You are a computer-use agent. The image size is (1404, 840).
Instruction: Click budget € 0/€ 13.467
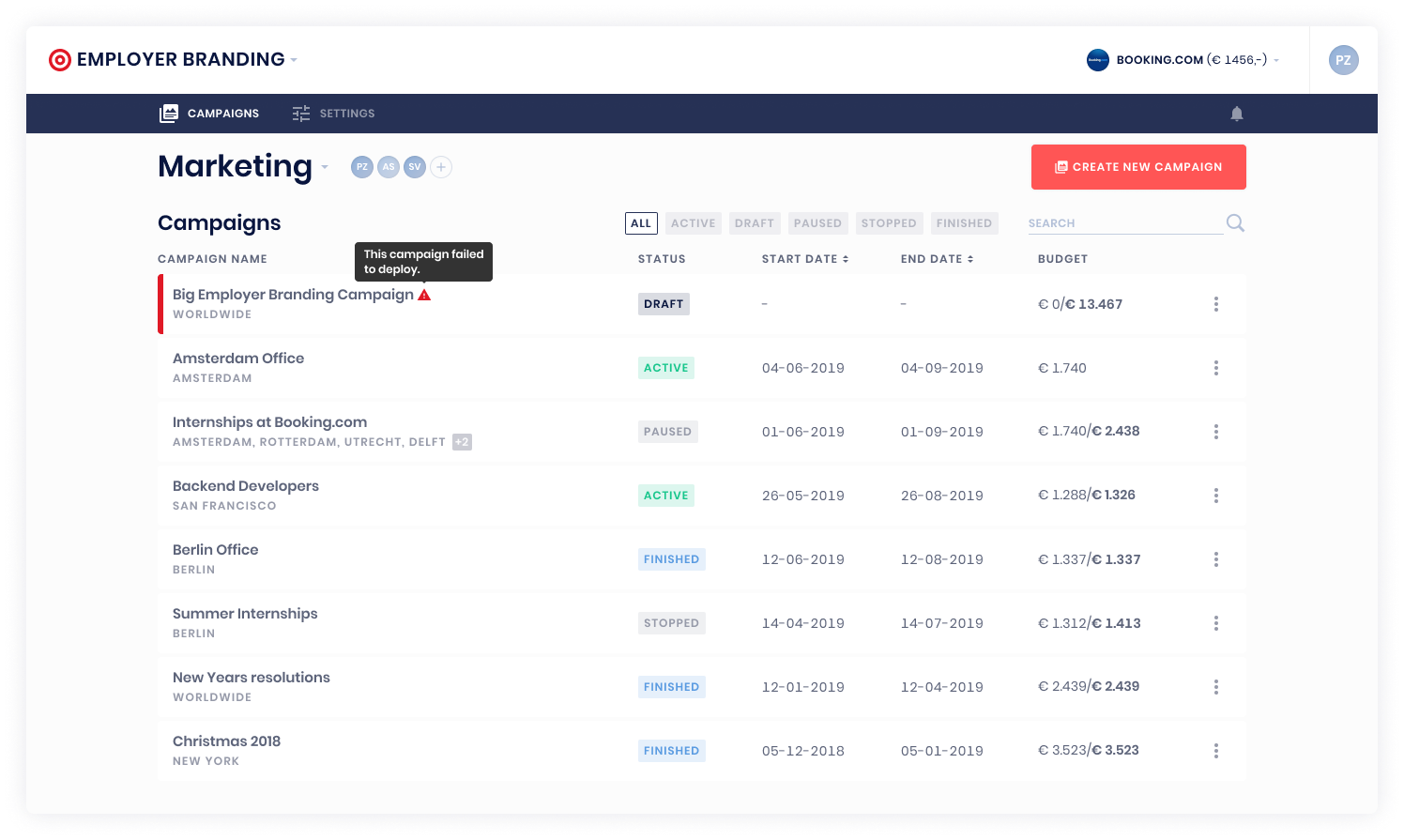click(1080, 304)
